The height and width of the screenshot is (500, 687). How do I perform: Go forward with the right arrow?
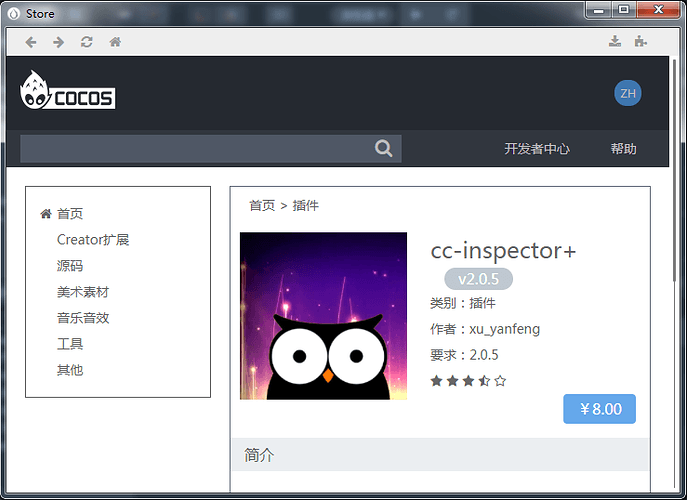click(58, 42)
